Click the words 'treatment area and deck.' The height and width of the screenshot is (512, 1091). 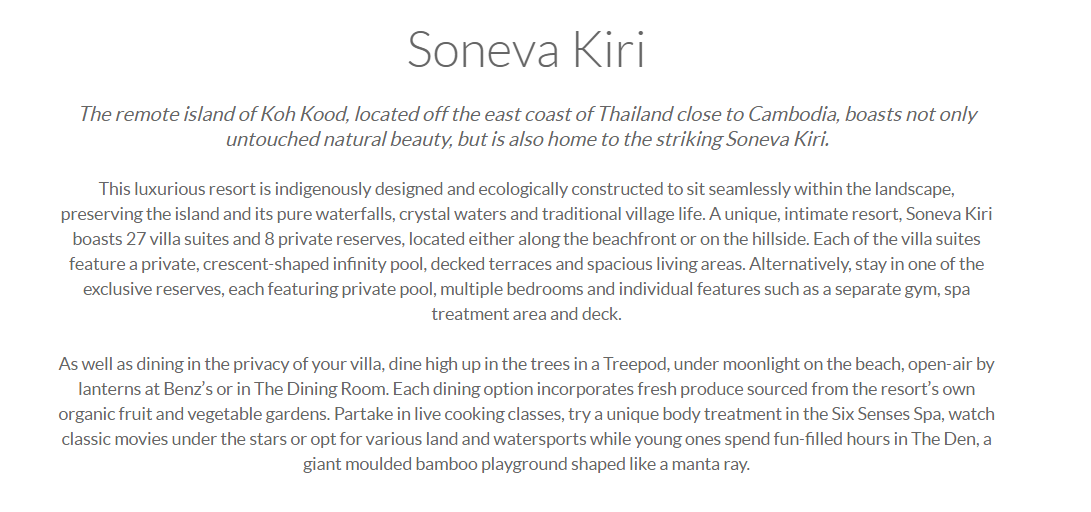(x=526, y=314)
